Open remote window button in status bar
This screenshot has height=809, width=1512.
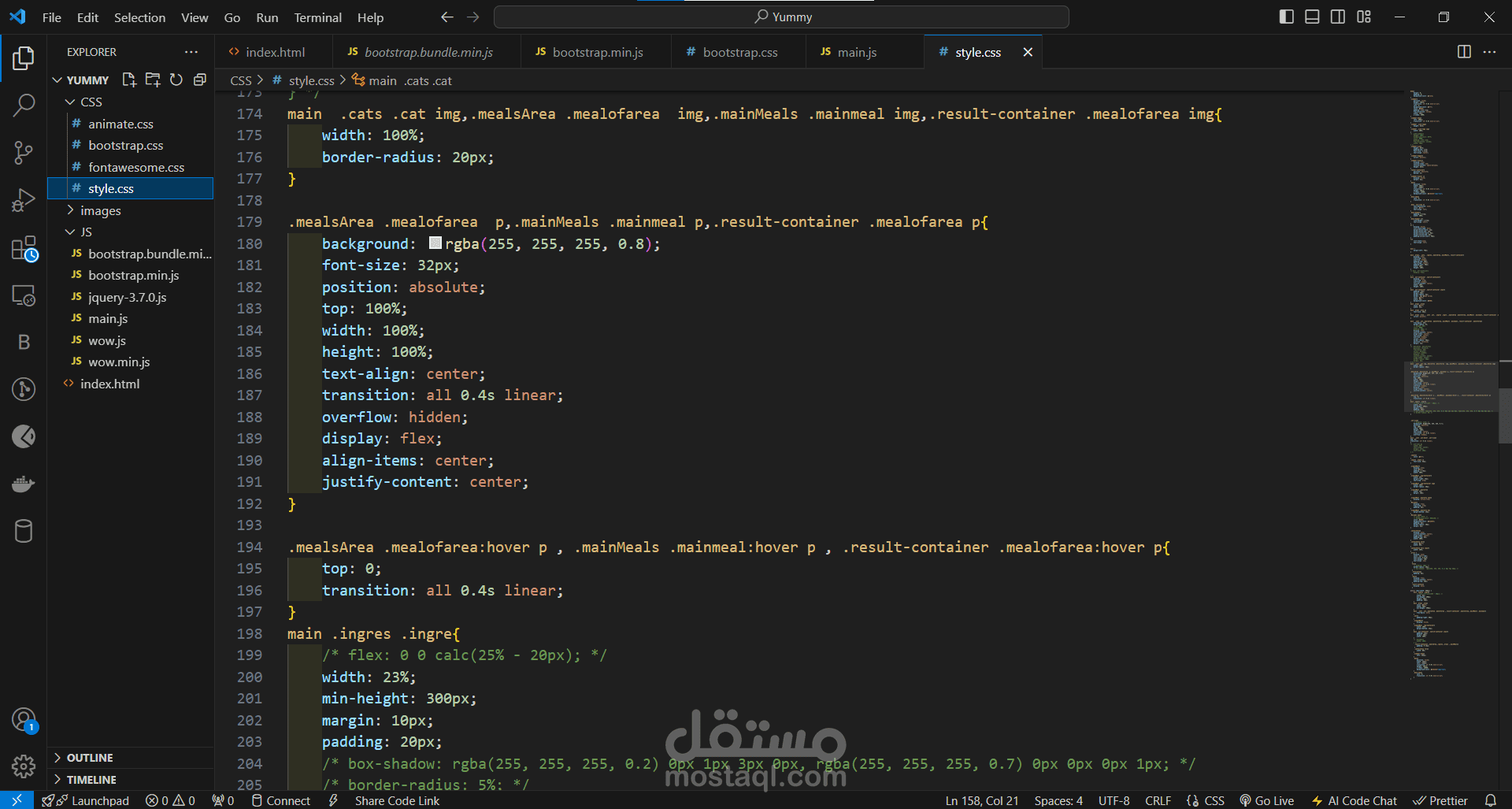pyautogui.click(x=17, y=800)
